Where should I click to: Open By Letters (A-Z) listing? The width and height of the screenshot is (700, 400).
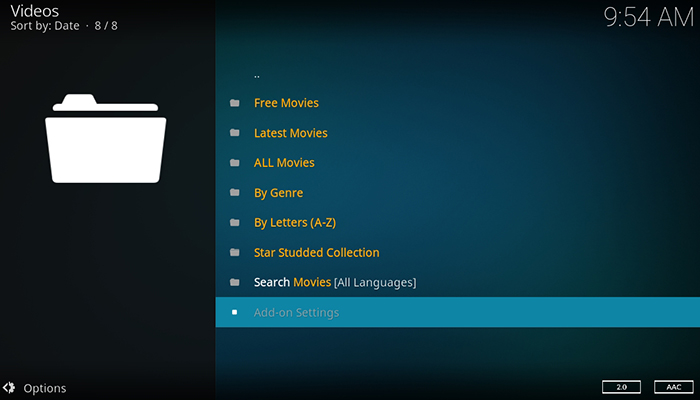tap(458, 222)
